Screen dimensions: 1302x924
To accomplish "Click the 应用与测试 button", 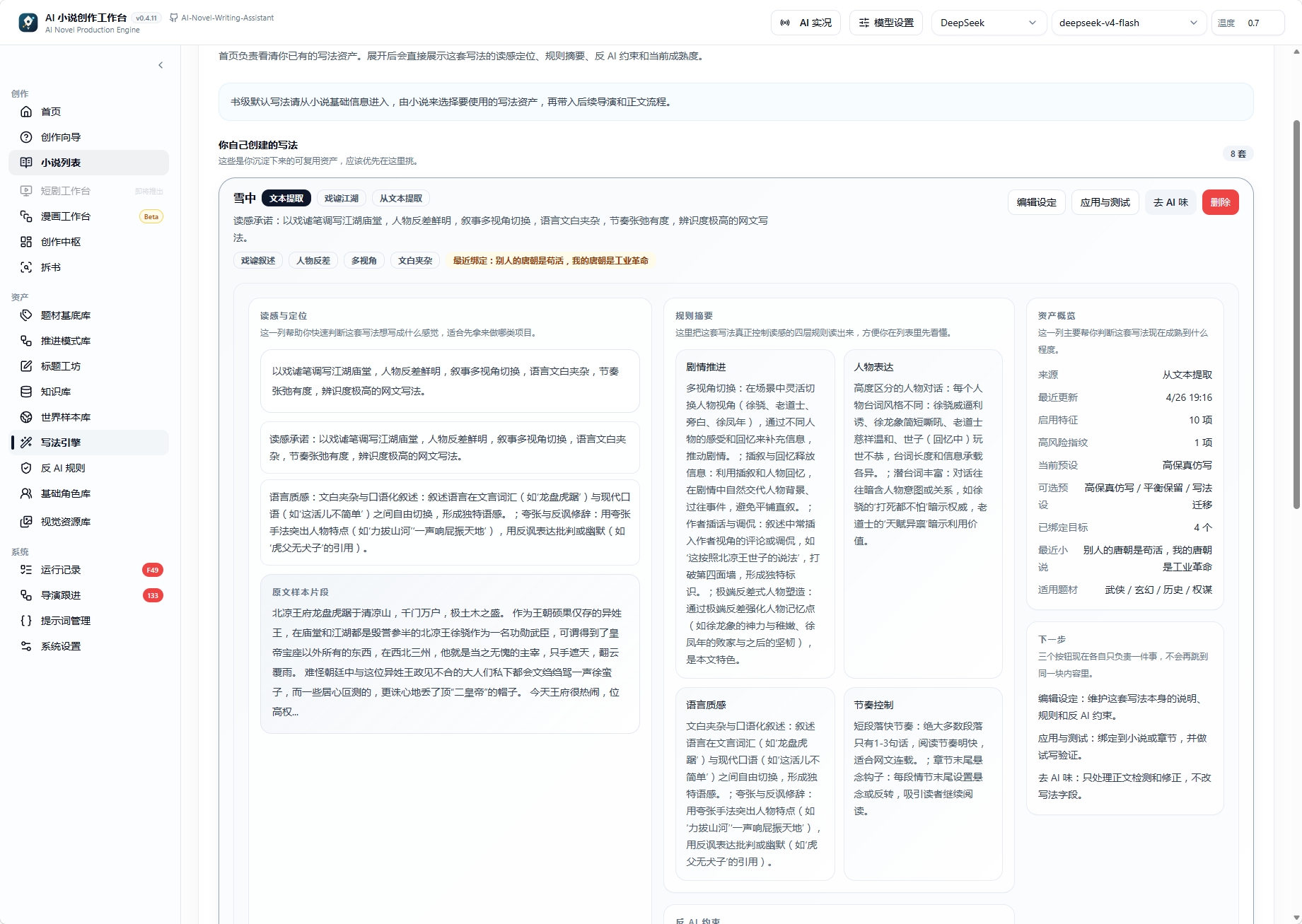I will 1105,202.
